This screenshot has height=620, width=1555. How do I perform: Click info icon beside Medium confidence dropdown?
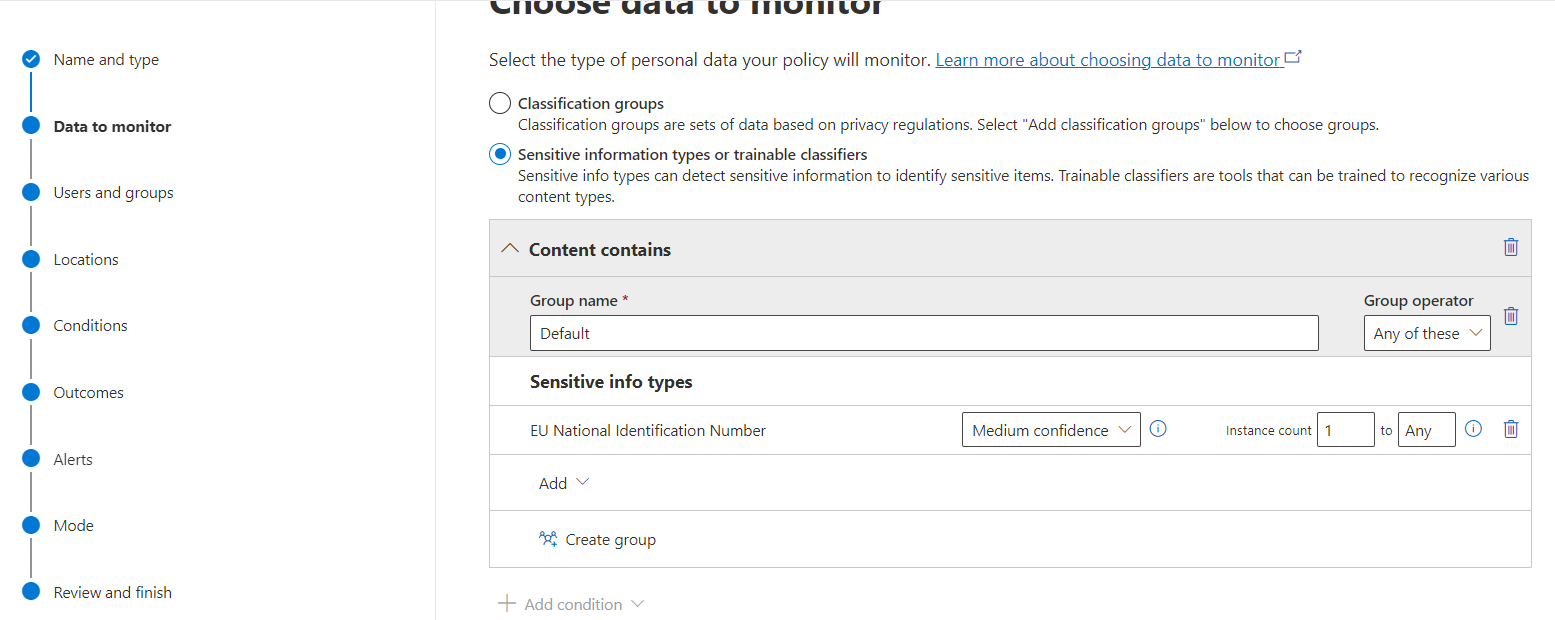tap(1158, 429)
